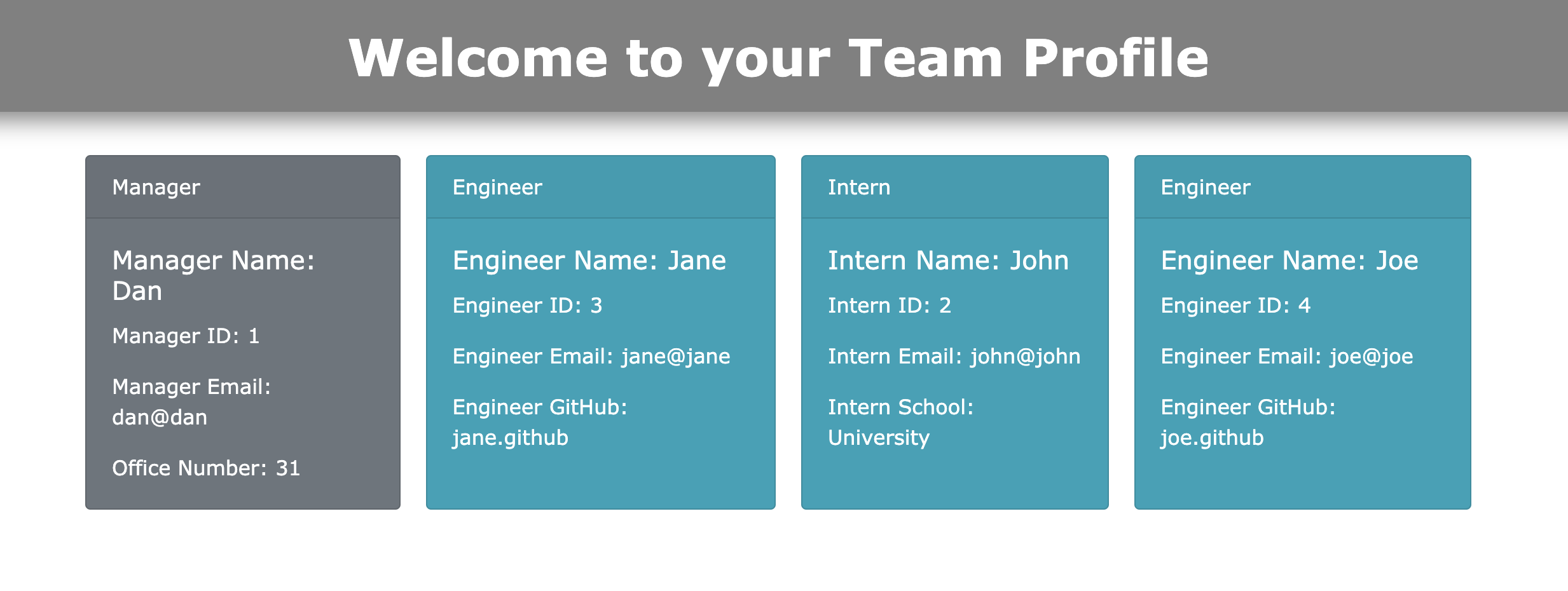Select the Engineer Name: Joe title

(1289, 261)
